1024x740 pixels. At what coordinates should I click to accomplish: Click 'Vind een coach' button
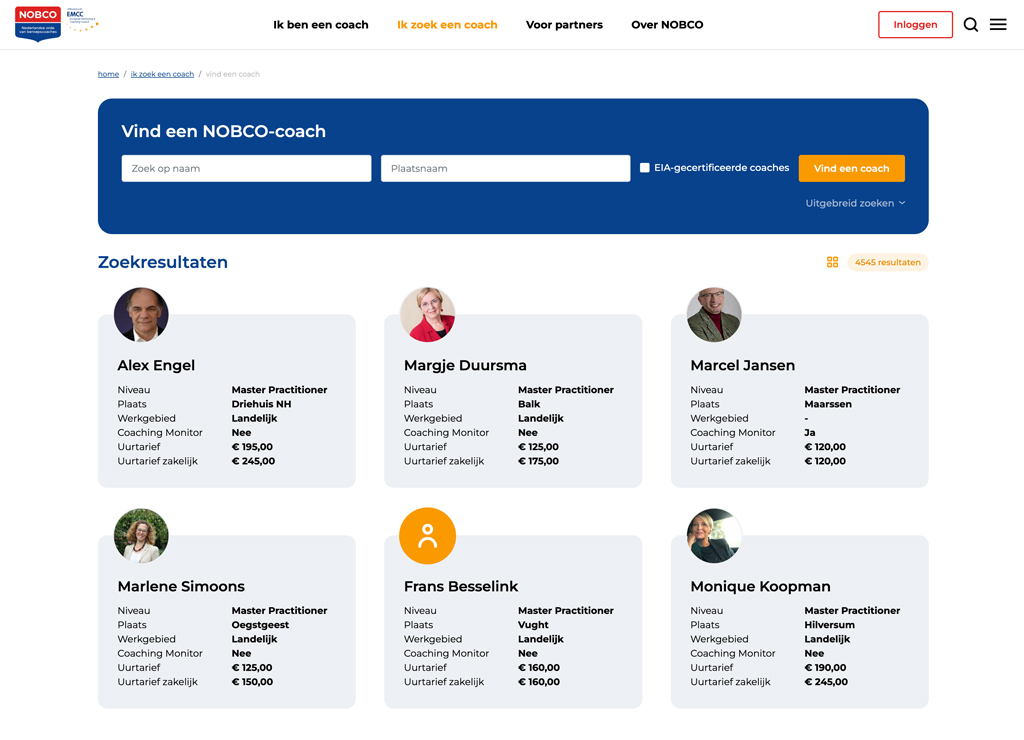pyautogui.click(x=851, y=168)
